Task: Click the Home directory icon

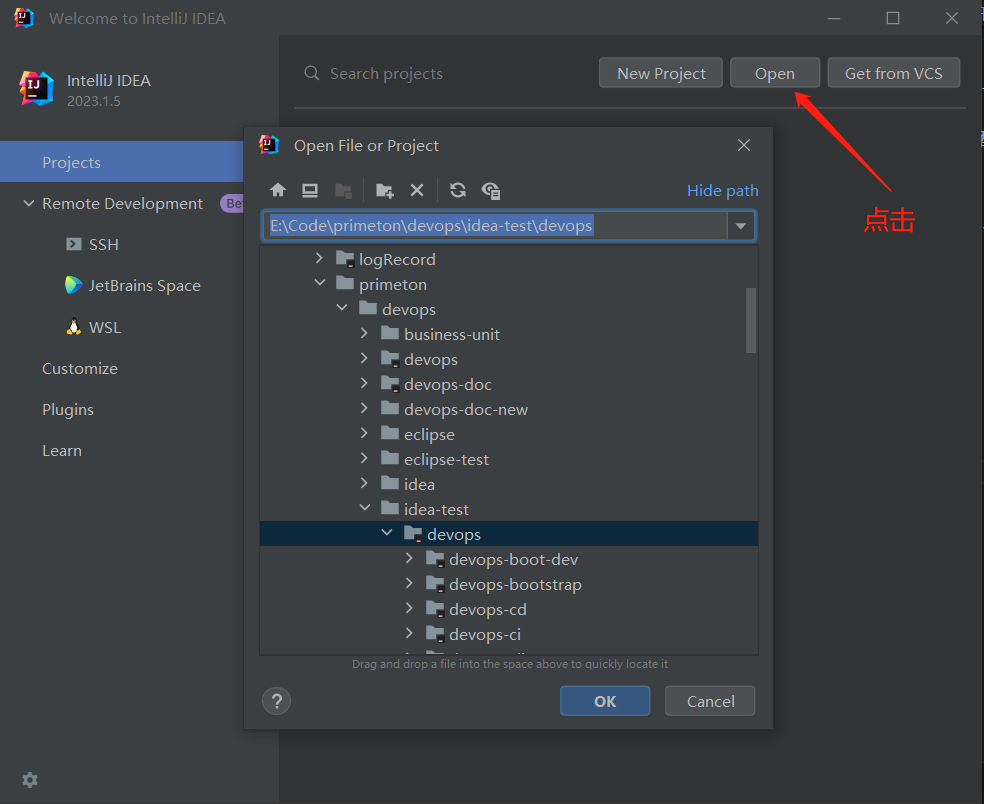Action: [278, 190]
